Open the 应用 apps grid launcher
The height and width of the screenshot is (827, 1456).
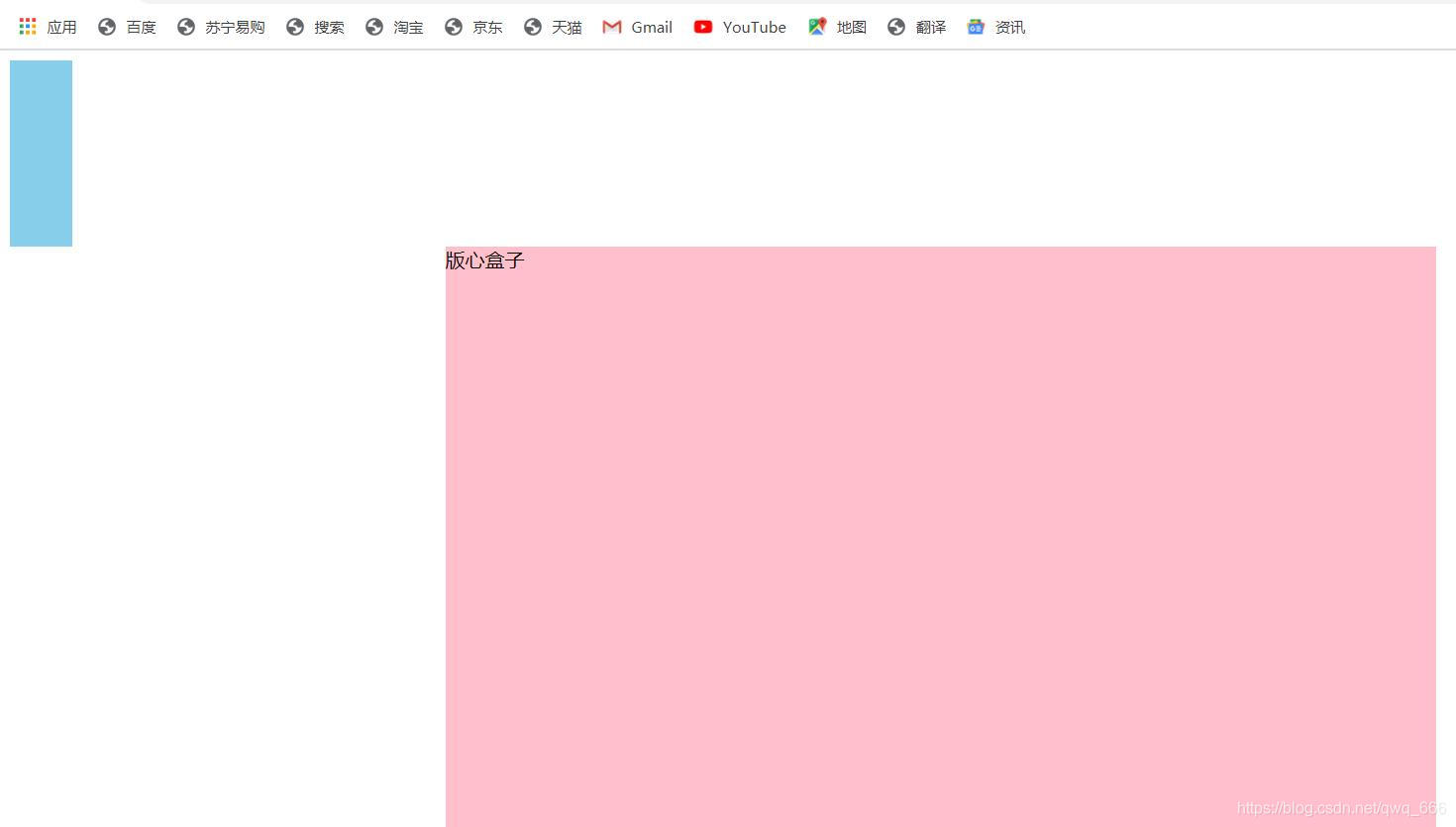(27, 27)
